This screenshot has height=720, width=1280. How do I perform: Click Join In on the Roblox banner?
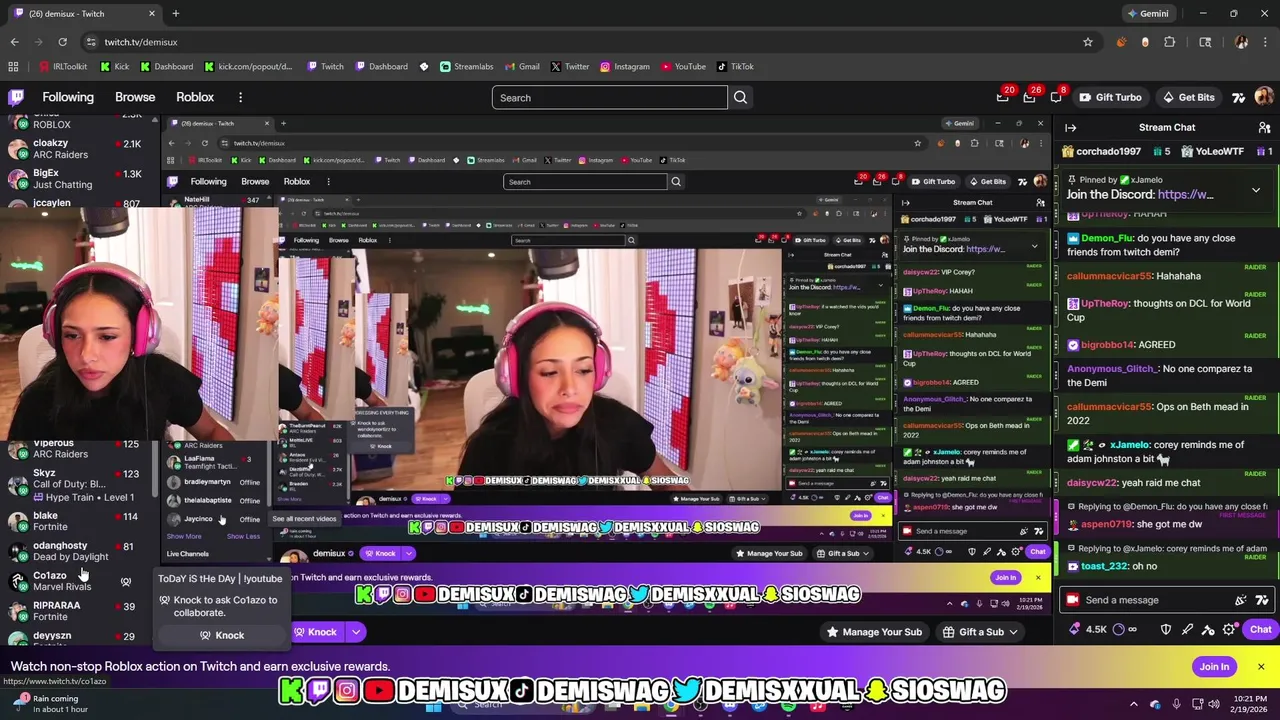[x=1214, y=666]
